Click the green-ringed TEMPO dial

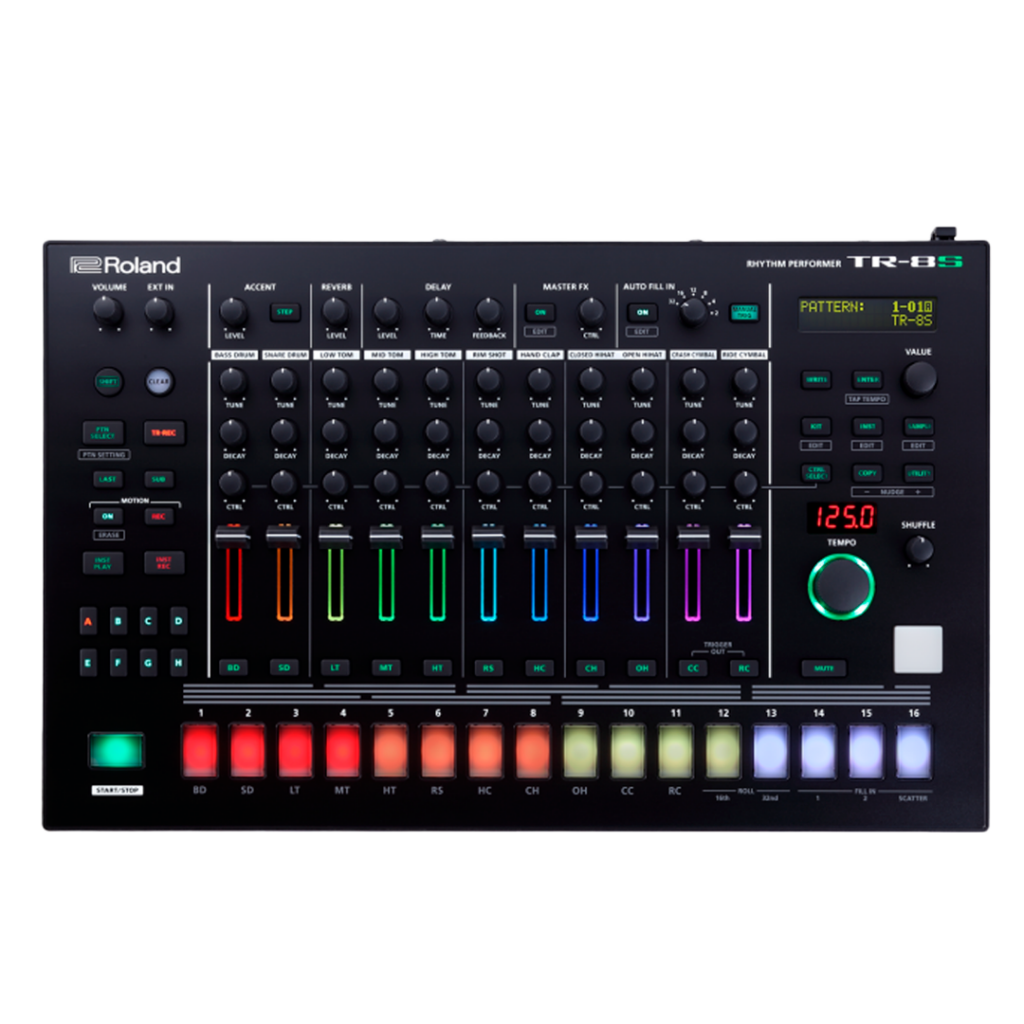coord(841,586)
